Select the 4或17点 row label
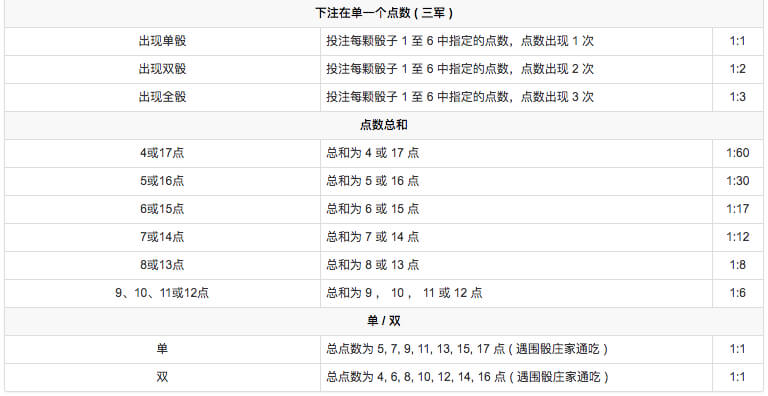768x396 pixels. tap(162, 153)
